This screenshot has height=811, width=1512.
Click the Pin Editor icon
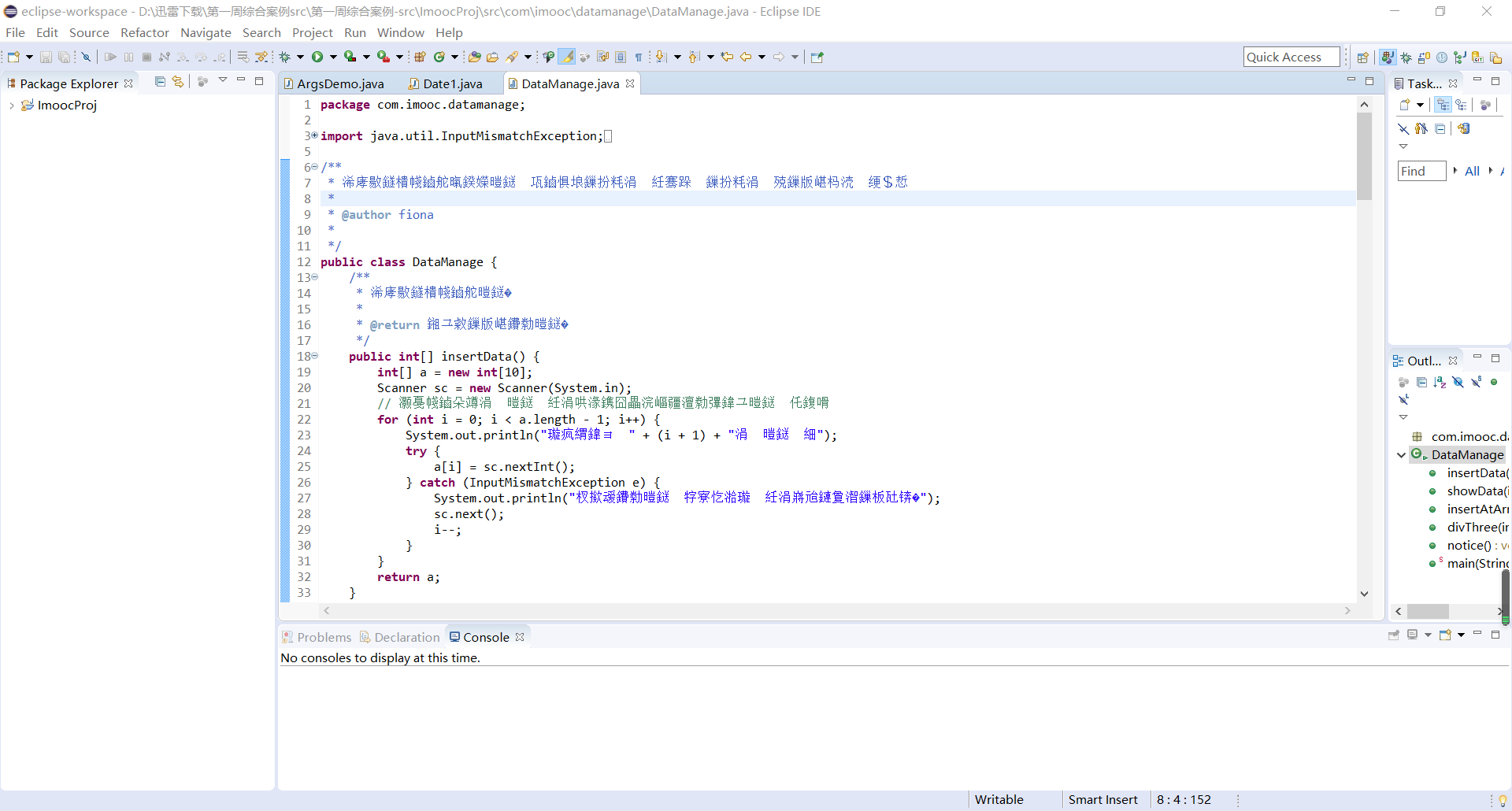tap(817, 57)
